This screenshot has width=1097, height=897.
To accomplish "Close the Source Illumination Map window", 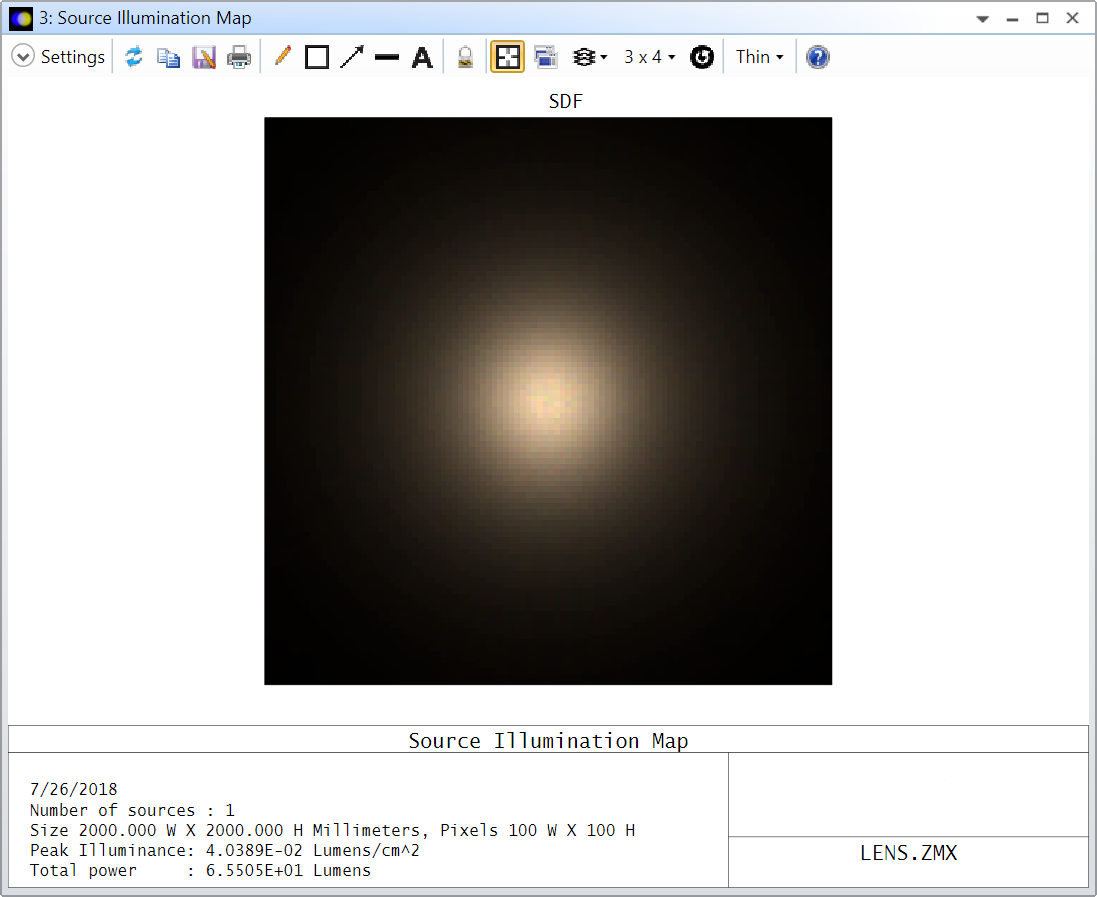I will pos(1073,18).
